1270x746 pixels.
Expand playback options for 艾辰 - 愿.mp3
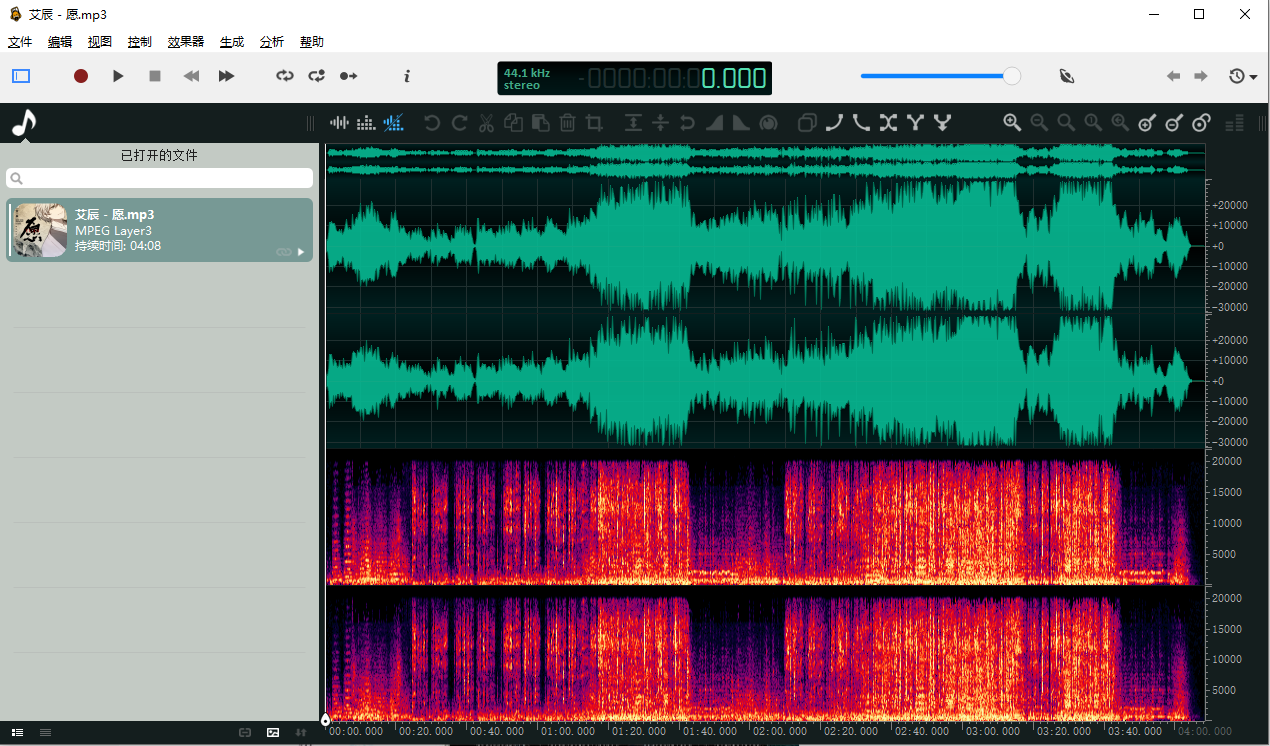pyautogui.click(x=301, y=252)
